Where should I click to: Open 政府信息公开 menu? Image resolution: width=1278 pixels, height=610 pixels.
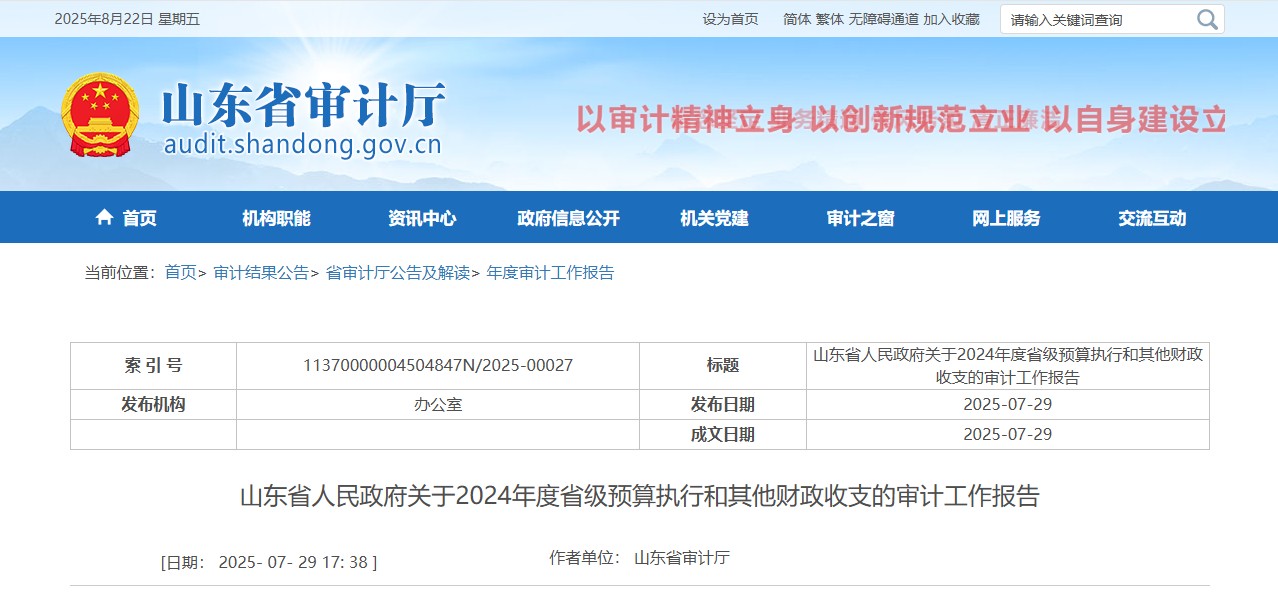(568, 218)
